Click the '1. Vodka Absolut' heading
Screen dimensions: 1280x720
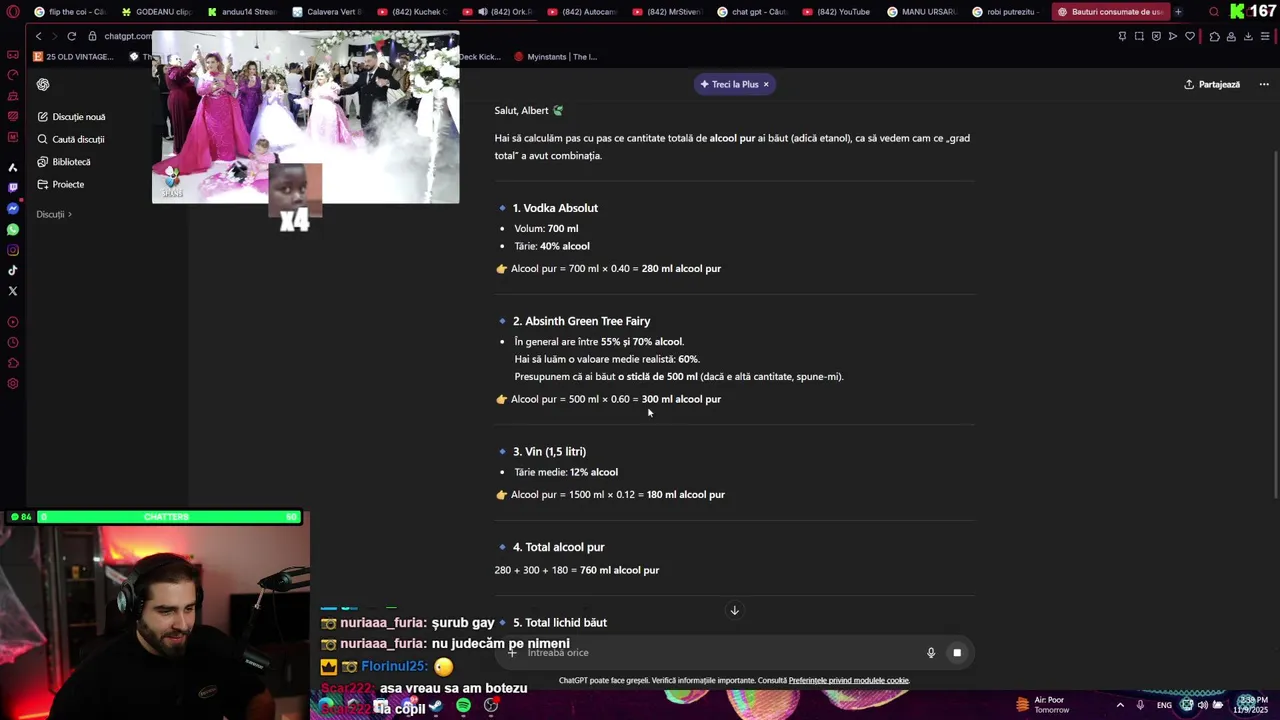pyautogui.click(x=555, y=208)
